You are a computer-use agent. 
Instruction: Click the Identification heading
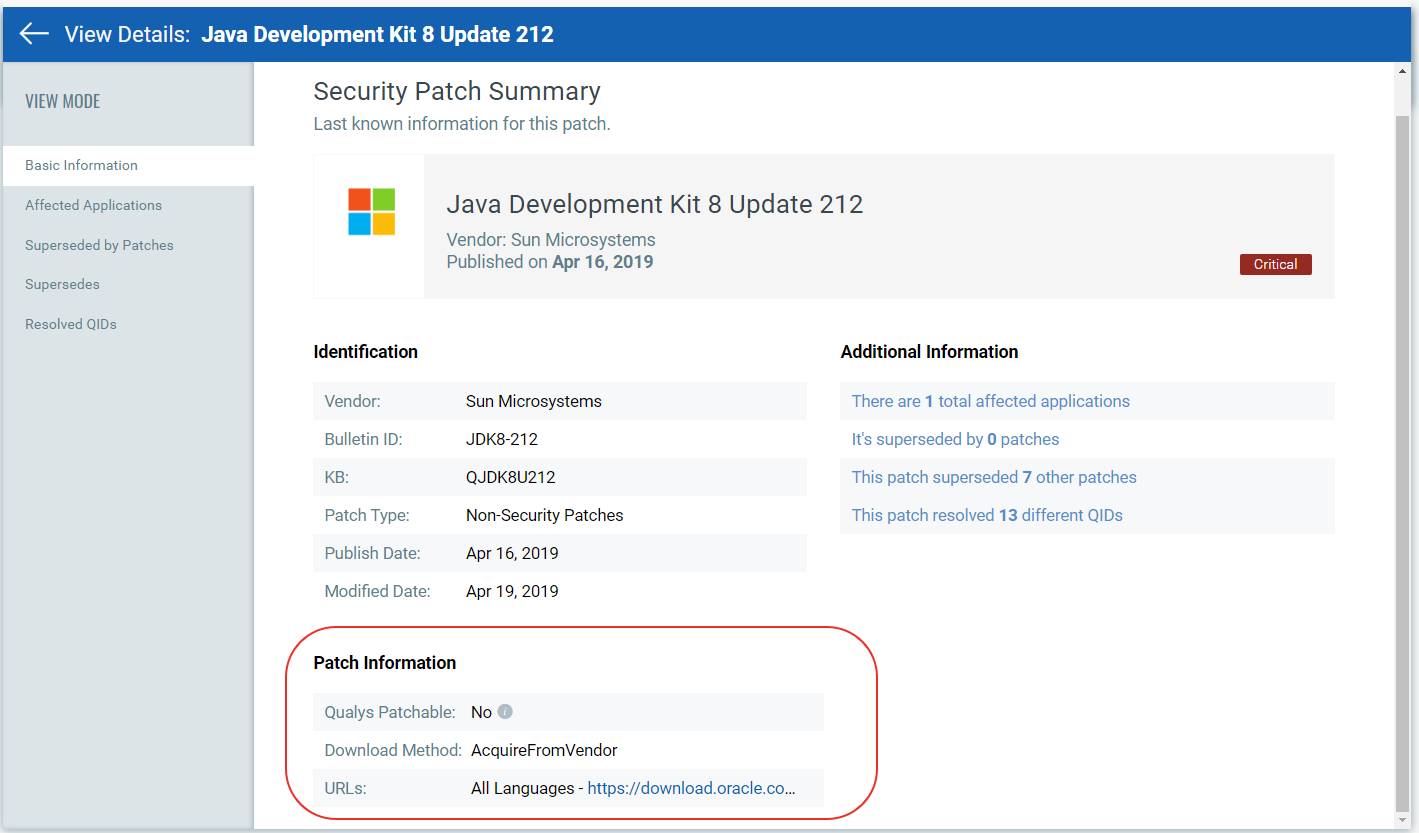366,352
